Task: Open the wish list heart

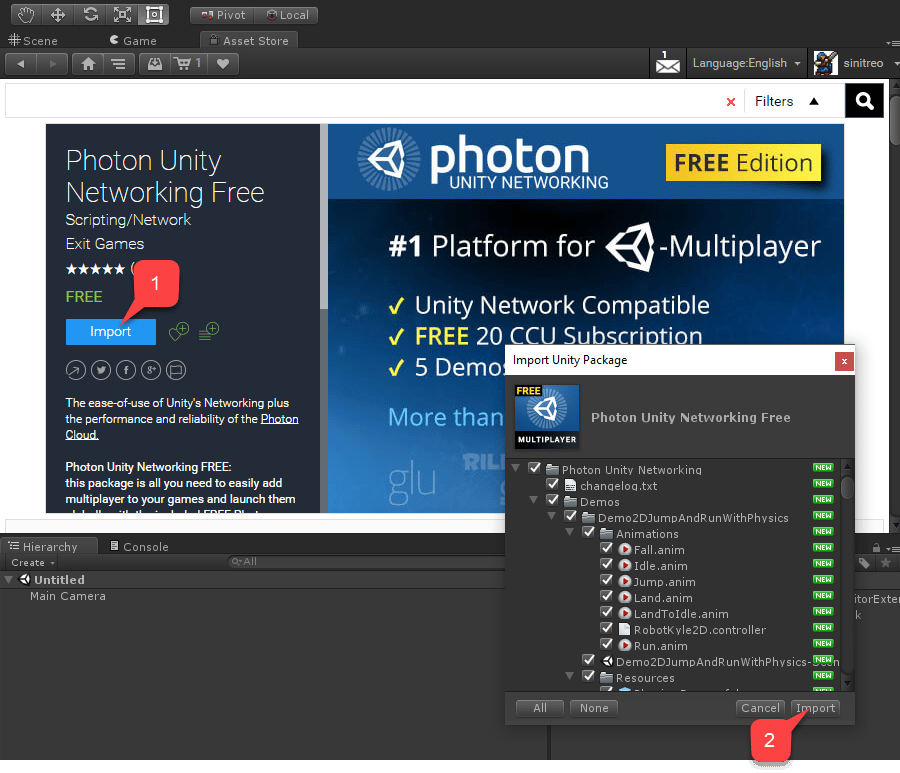Action: click(223, 64)
